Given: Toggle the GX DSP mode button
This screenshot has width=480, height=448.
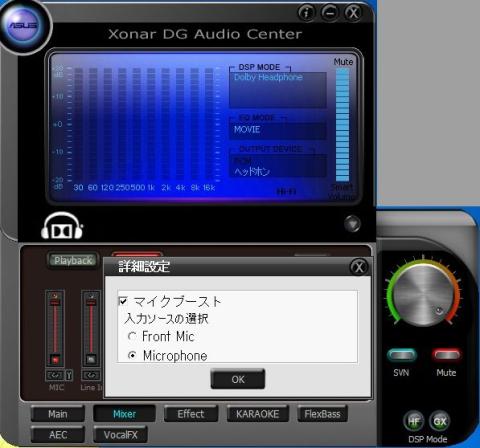Looking at the screenshot, I should pyautogui.click(x=439, y=421).
